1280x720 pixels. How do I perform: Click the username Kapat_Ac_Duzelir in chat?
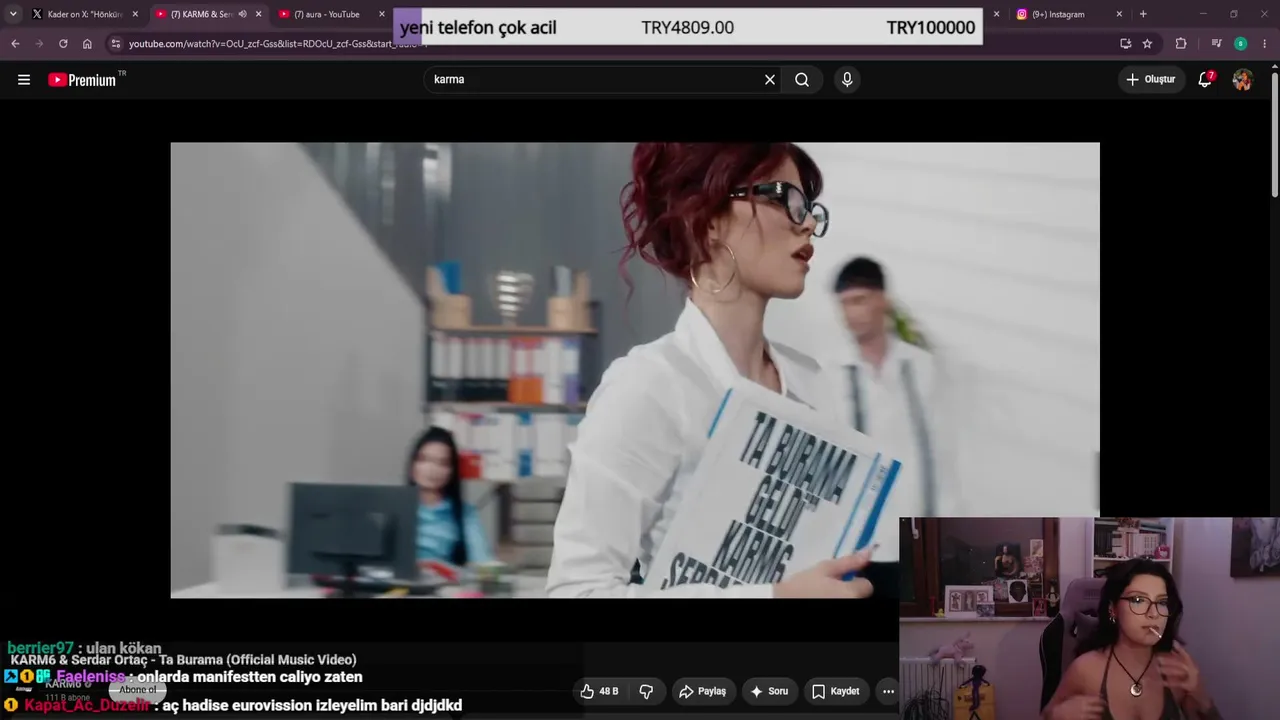coord(86,705)
